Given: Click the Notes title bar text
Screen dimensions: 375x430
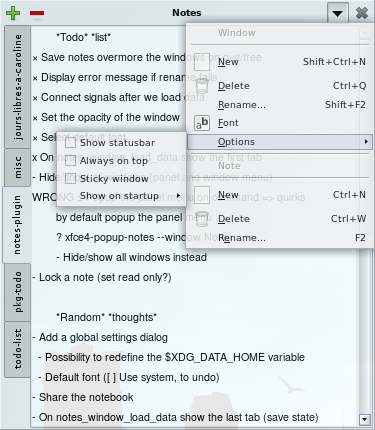Looking at the screenshot, I should [x=187, y=13].
